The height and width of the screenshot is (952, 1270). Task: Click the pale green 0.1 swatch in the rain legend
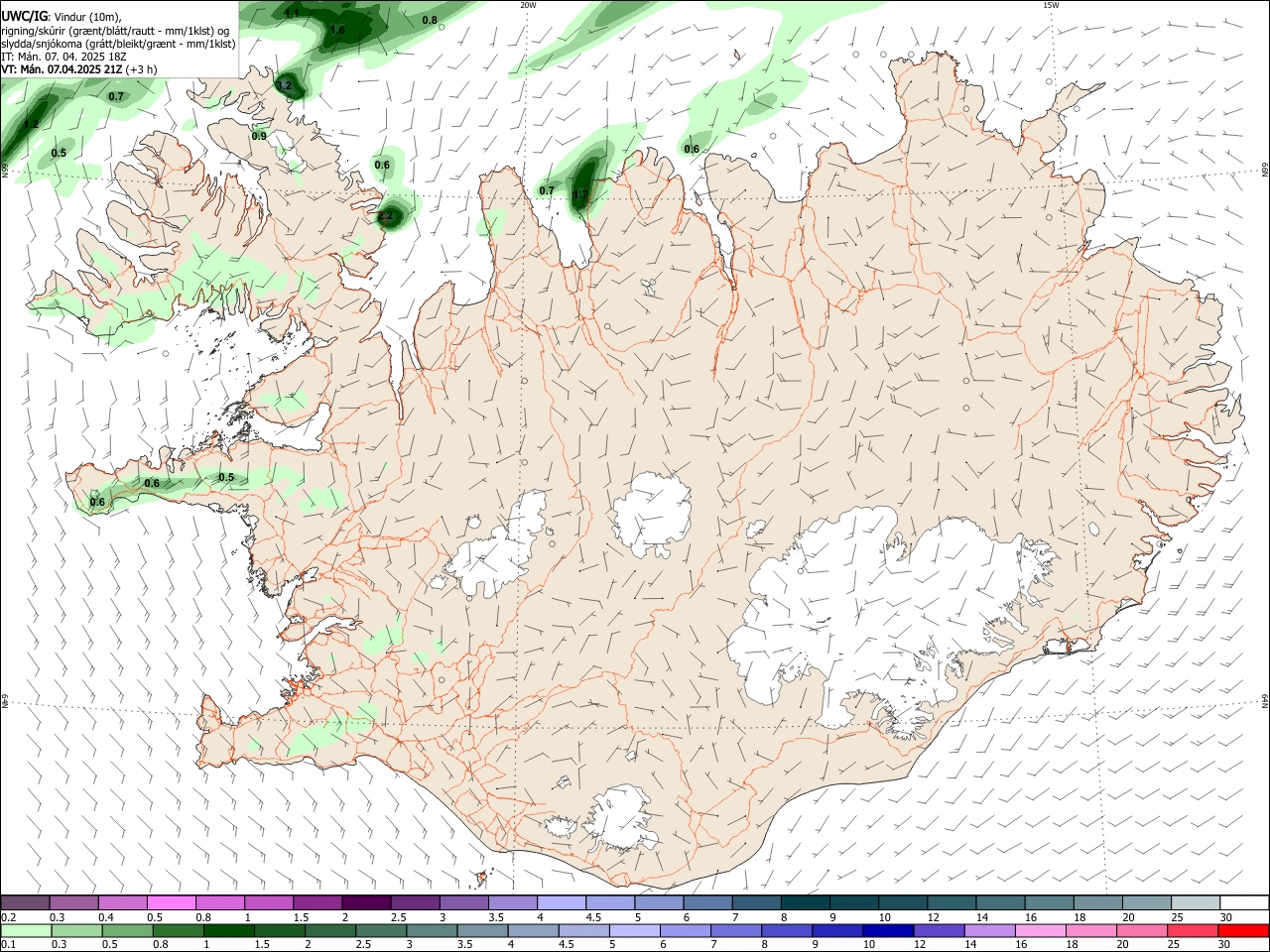click(25, 931)
